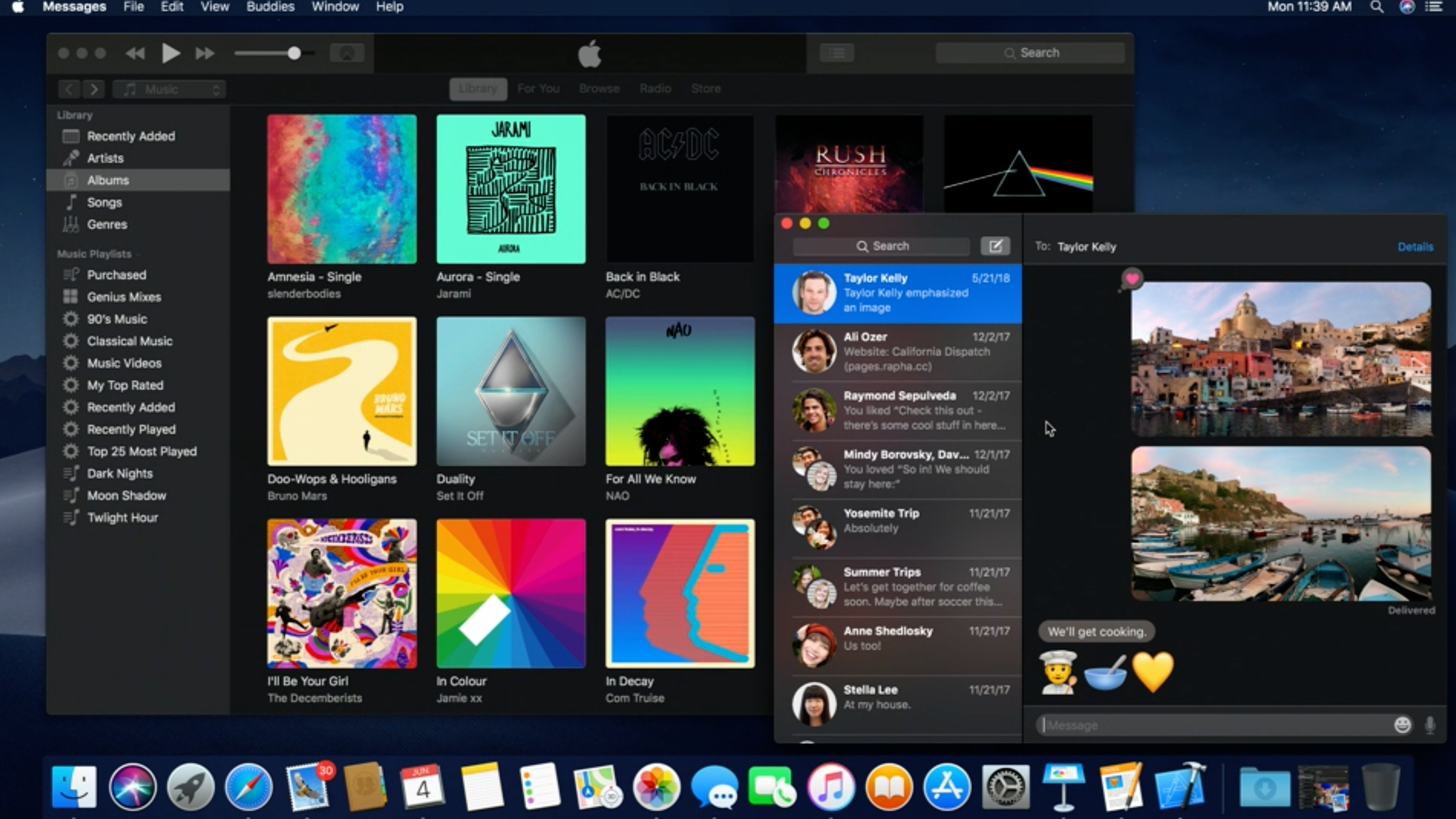Screen dimensions: 1456x819
Task: Expand the Music media type dropdown
Action: pos(169,89)
